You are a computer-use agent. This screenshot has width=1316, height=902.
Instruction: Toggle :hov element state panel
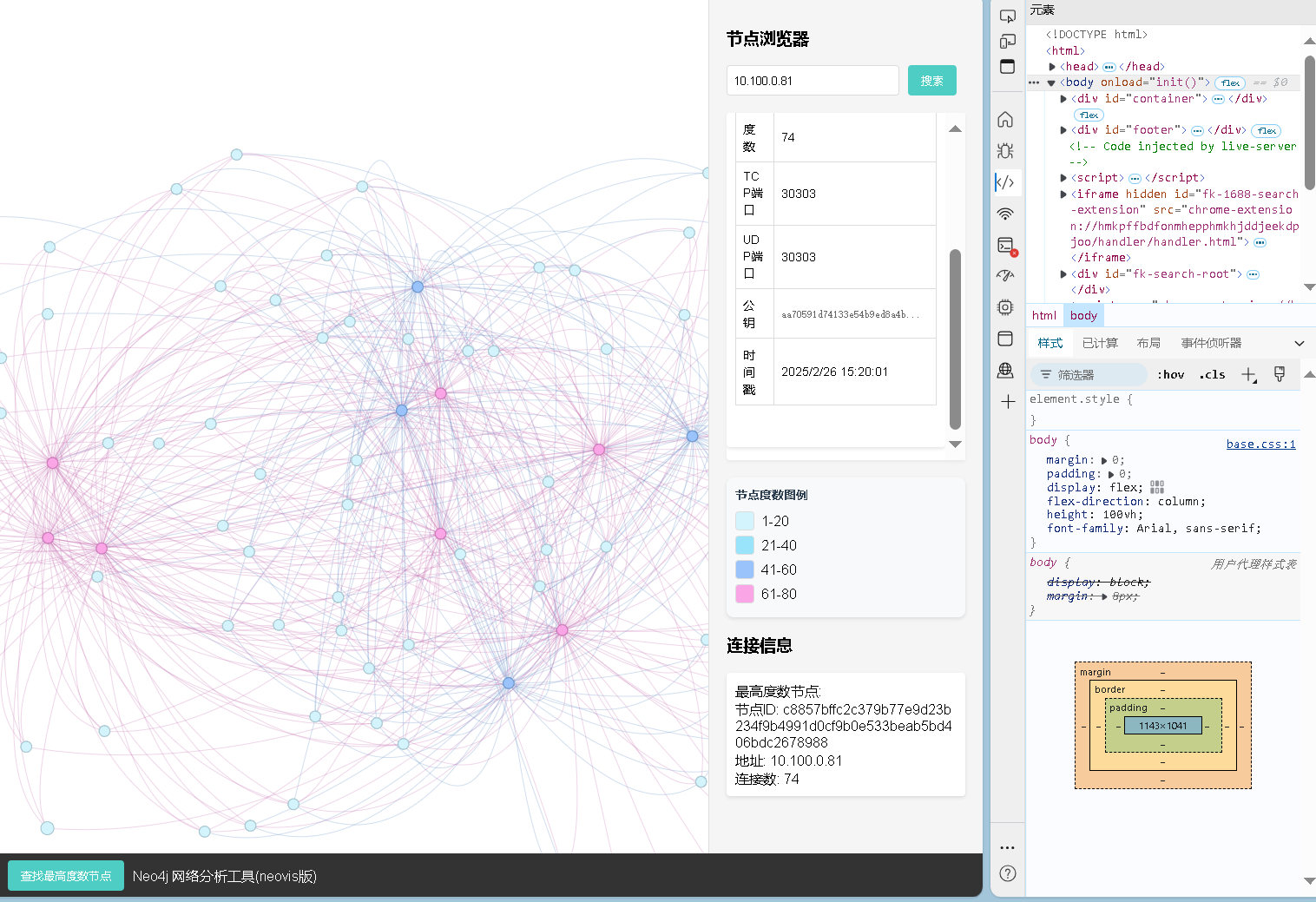[x=1170, y=375]
